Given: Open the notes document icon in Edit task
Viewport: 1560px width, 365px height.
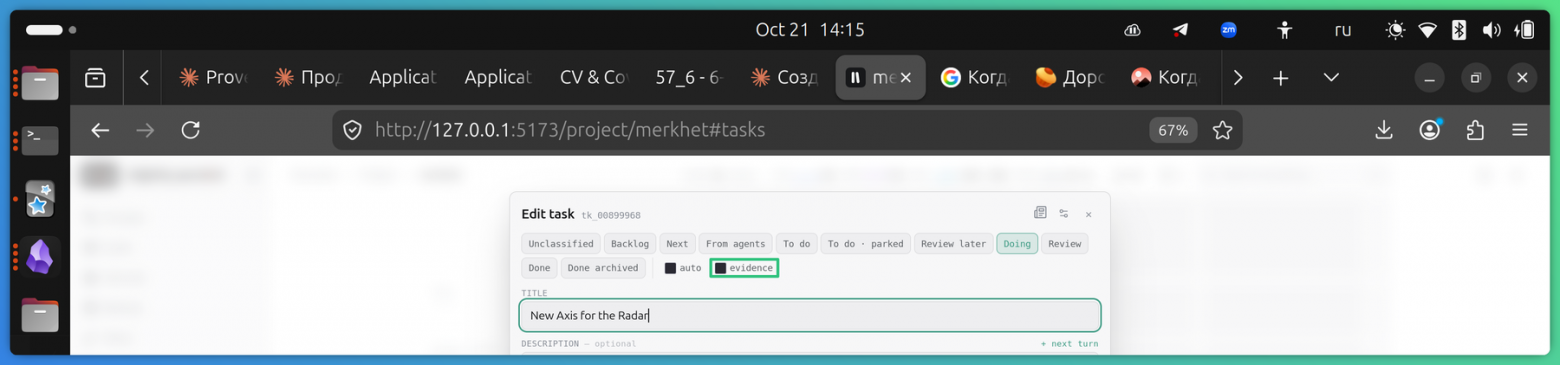Looking at the screenshot, I should point(1040,213).
